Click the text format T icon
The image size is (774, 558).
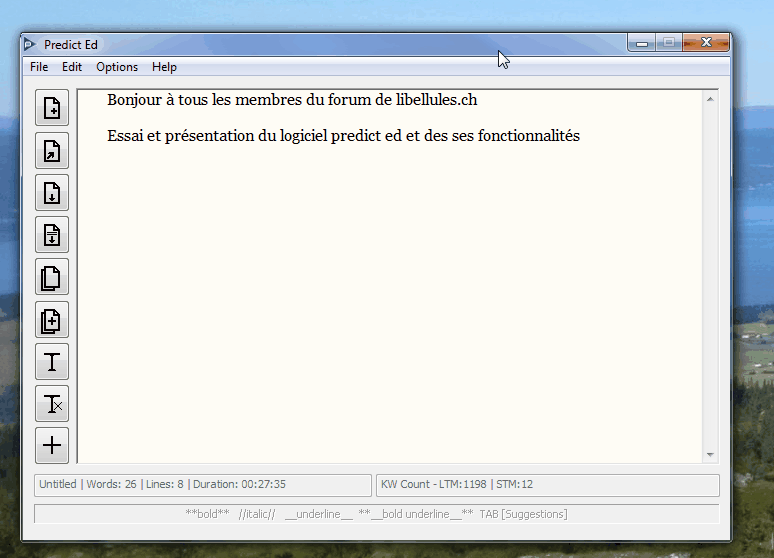[x=52, y=362]
